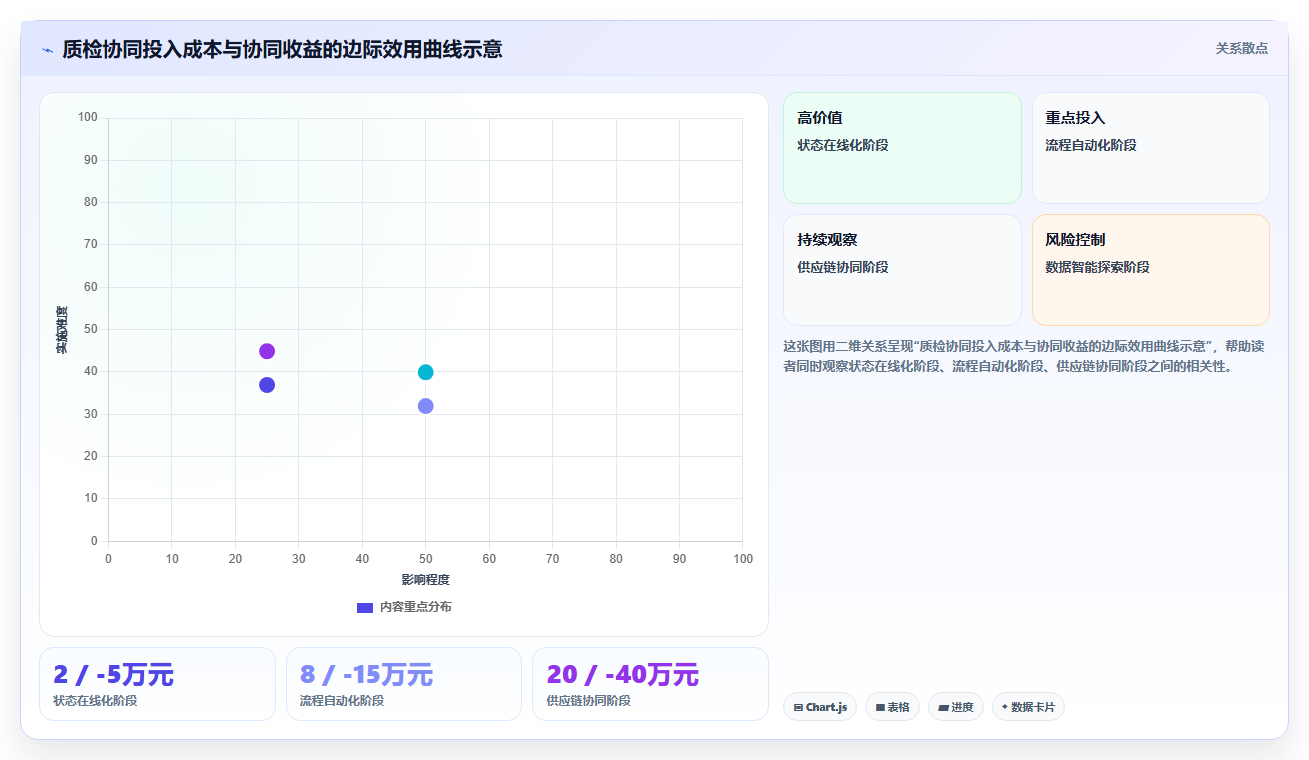Screen dimensions: 1309x760
Task: Click the chart title 质检协同投入成本与协同收益的边际效用曲线示意
Action: click(x=282, y=49)
